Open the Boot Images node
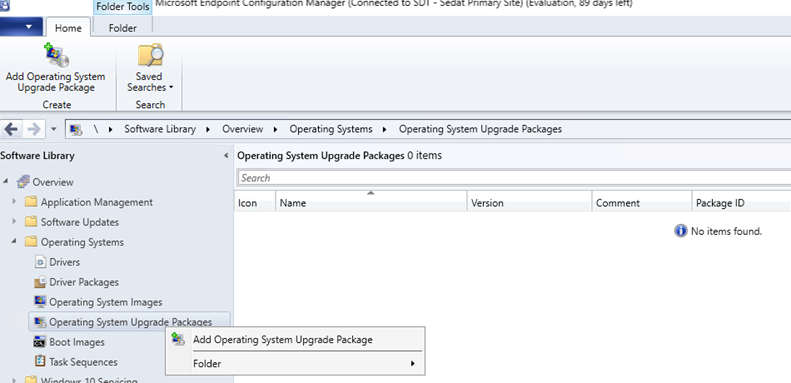The width and height of the screenshot is (791, 383). point(77,342)
